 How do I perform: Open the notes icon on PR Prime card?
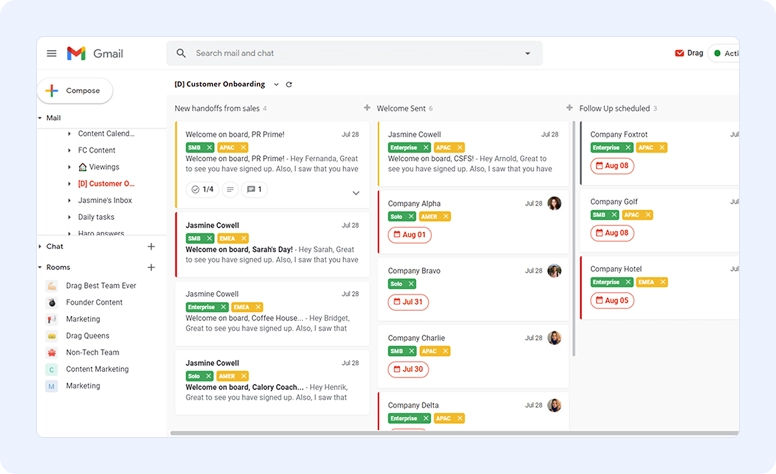(230, 189)
